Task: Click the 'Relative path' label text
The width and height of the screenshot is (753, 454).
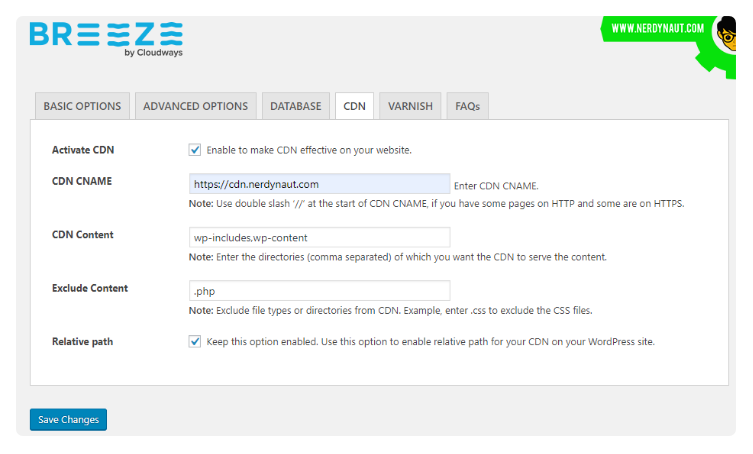Action: tap(83, 342)
